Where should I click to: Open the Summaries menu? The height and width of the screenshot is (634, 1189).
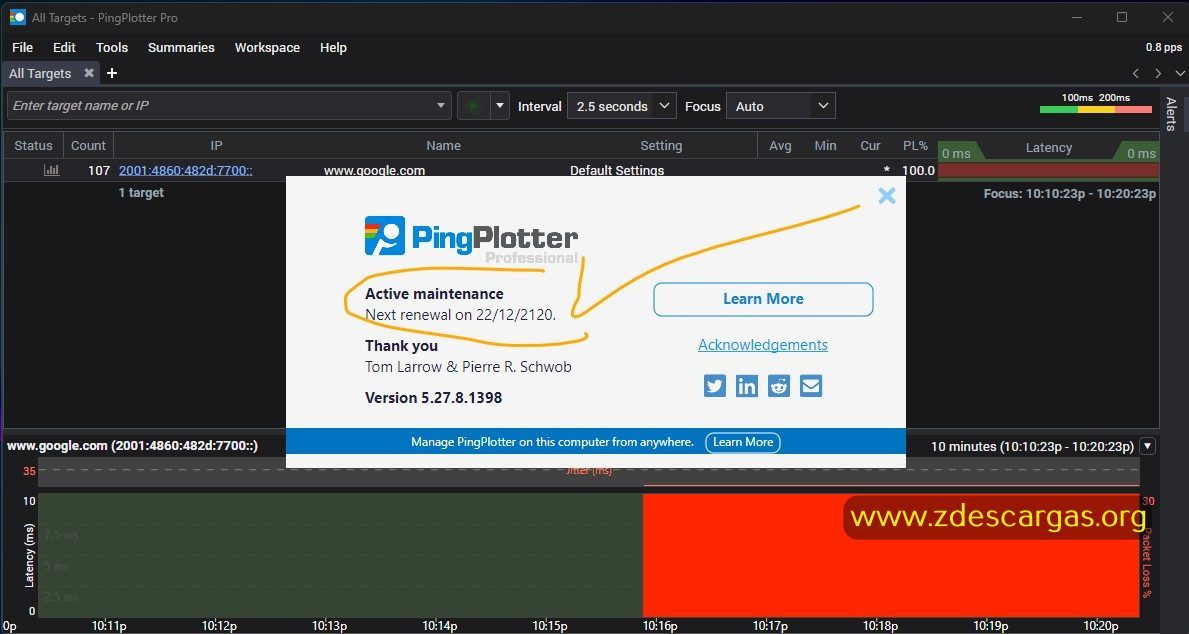pos(181,47)
